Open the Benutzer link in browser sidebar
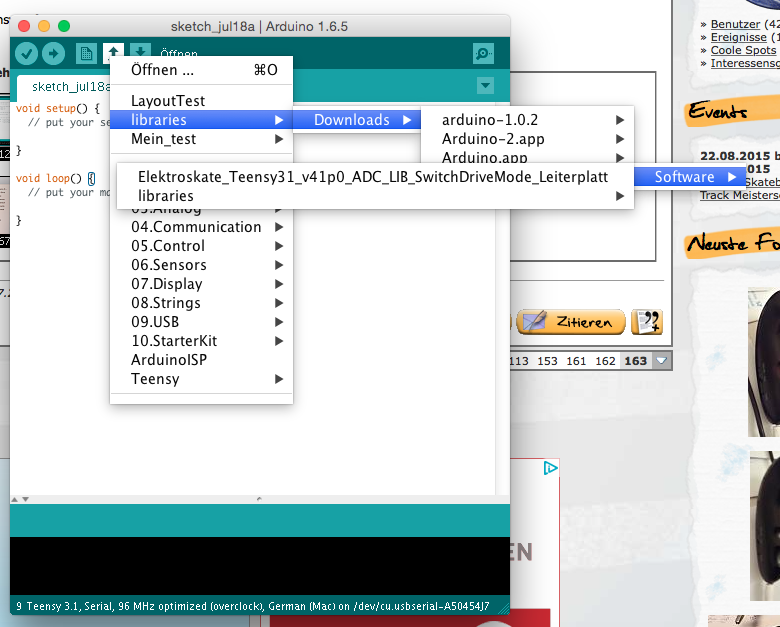The width and height of the screenshot is (780, 627). tap(735, 24)
